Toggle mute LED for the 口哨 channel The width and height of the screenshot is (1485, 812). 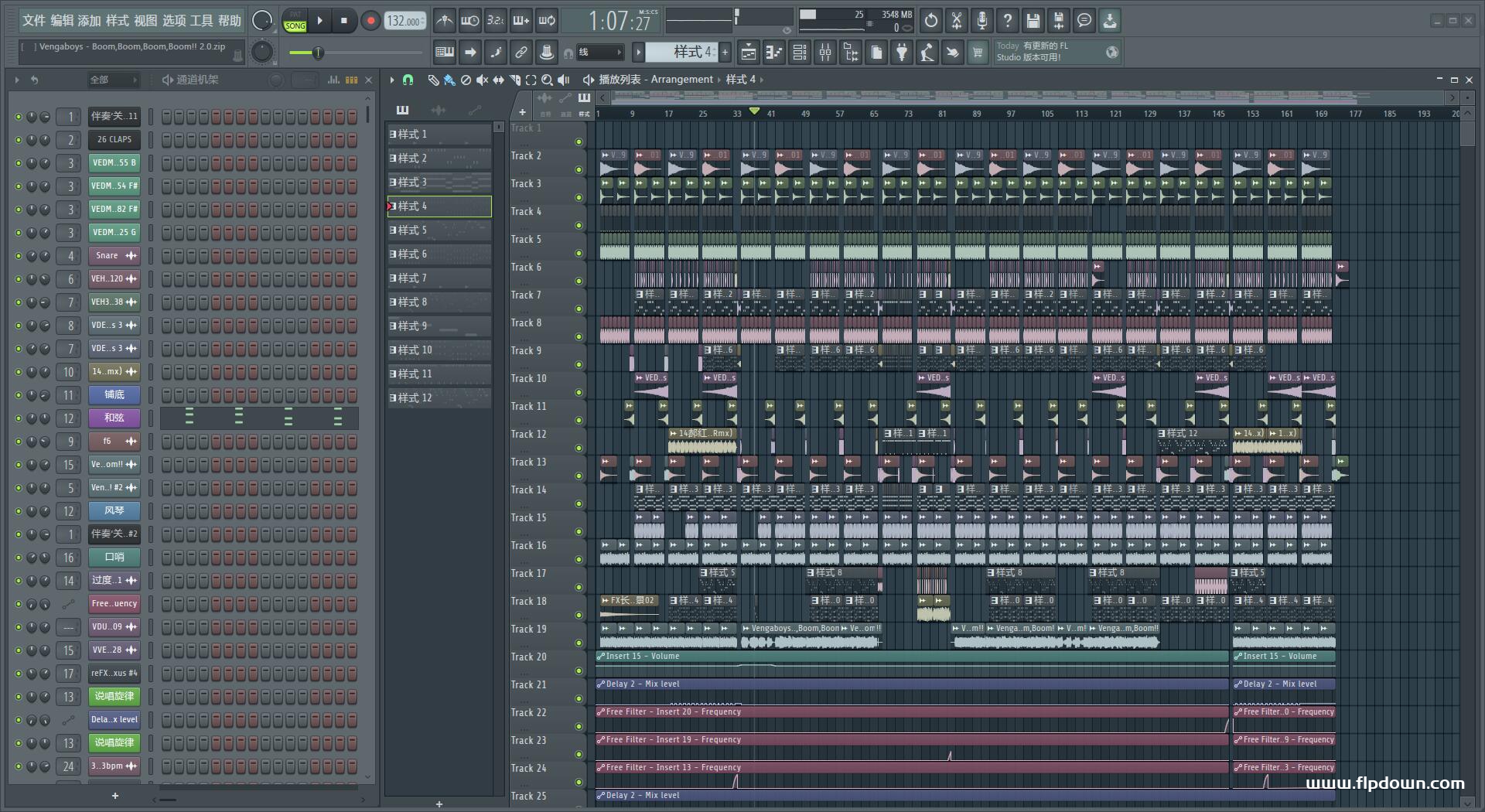[19, 558]
